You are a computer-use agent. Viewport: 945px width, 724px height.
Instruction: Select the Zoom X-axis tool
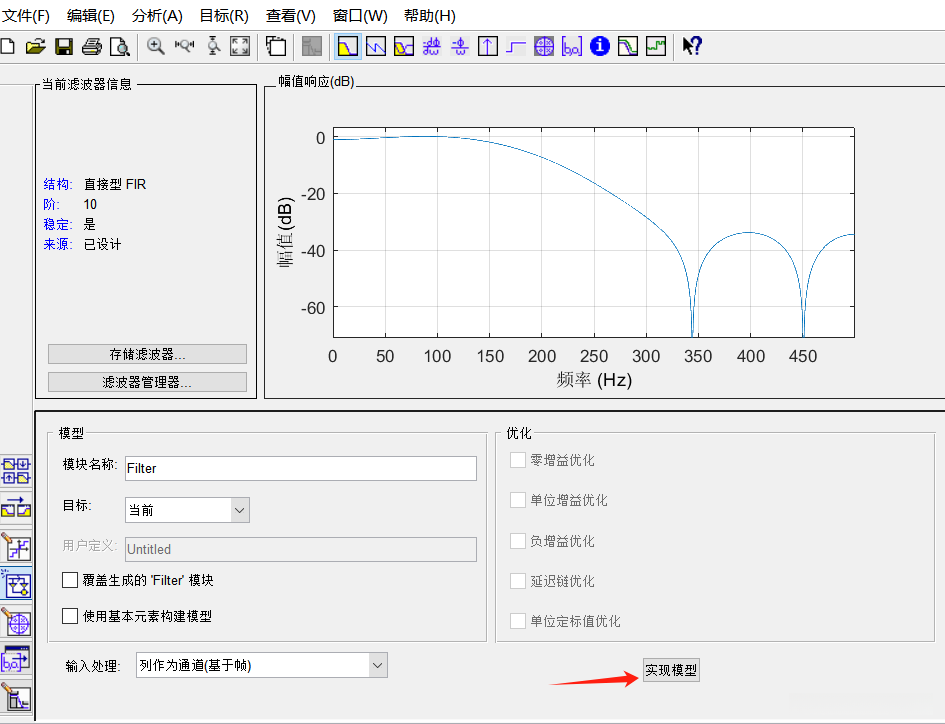pos(184,46)
